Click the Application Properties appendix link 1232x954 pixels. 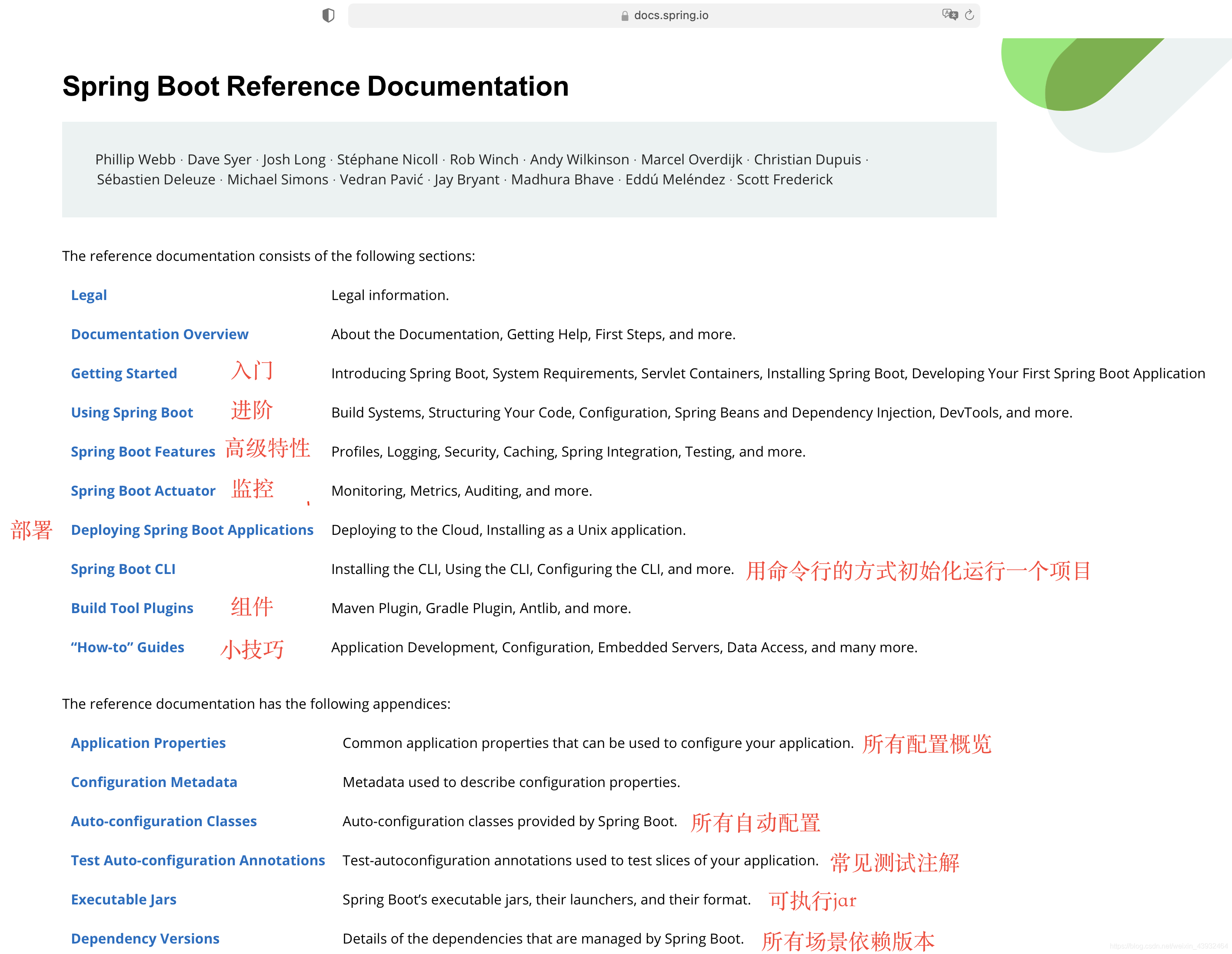point(148,742)
